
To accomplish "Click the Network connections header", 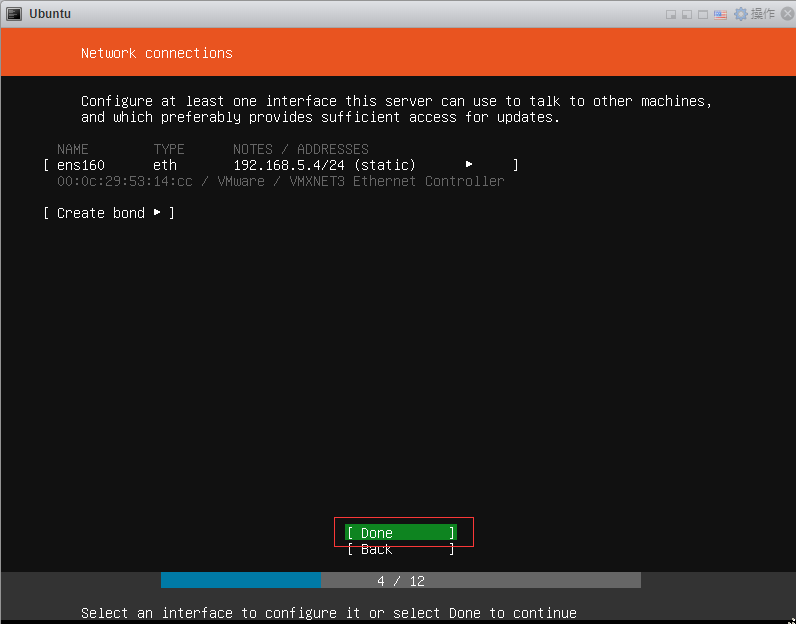I will pos(156,53).
